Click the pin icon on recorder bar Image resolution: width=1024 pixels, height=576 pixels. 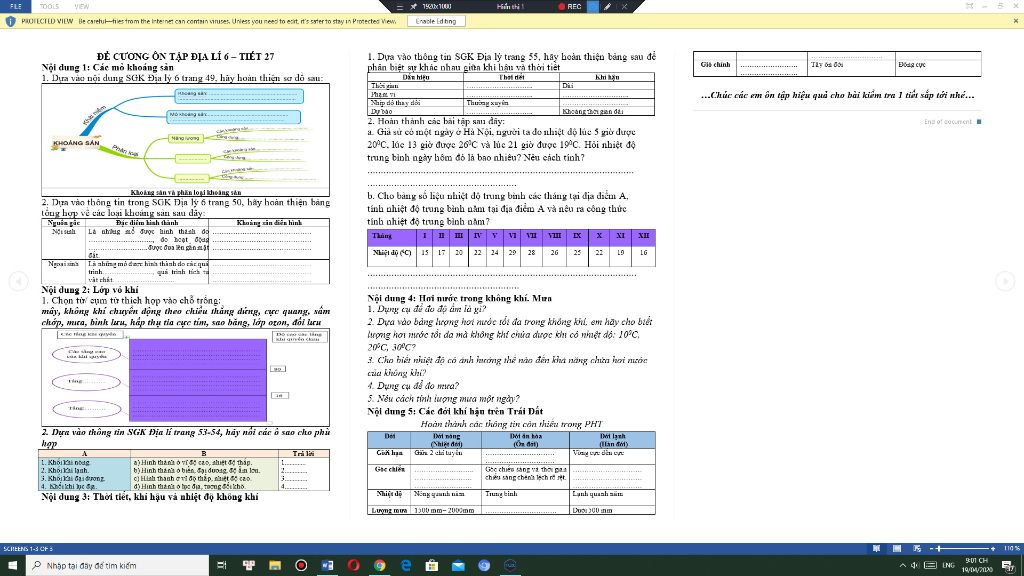pyautogui.click(x=413, y=7)
